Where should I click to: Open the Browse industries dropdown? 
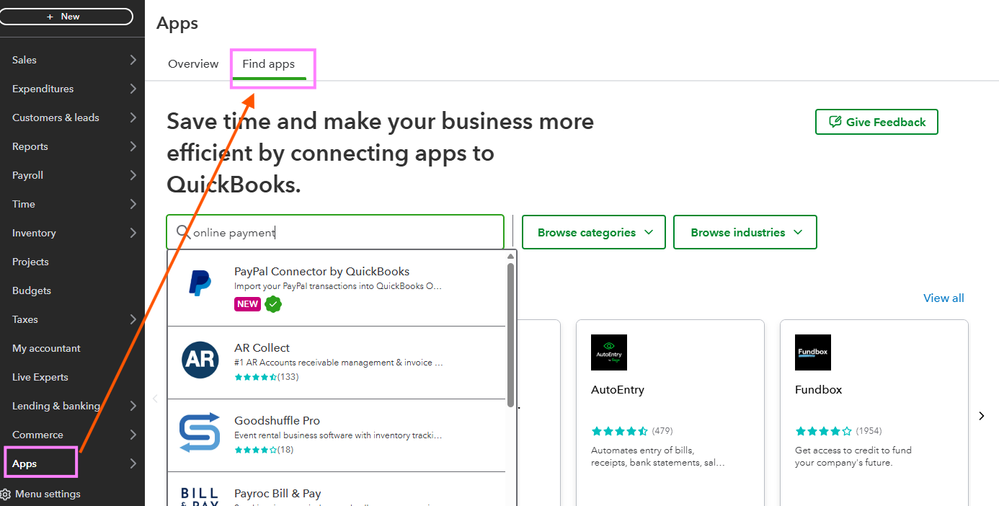tap(745, 232)
